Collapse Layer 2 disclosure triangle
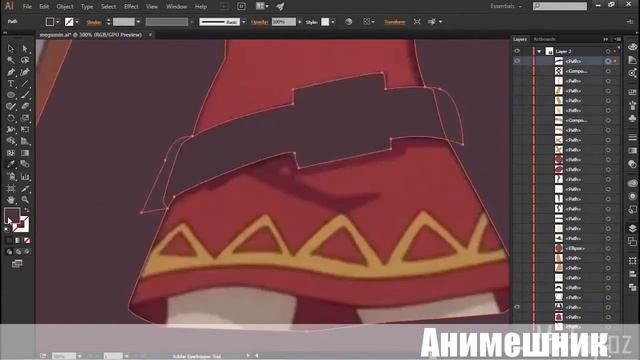The height and width of the screenshot is (360, 640). click(539, 51)
